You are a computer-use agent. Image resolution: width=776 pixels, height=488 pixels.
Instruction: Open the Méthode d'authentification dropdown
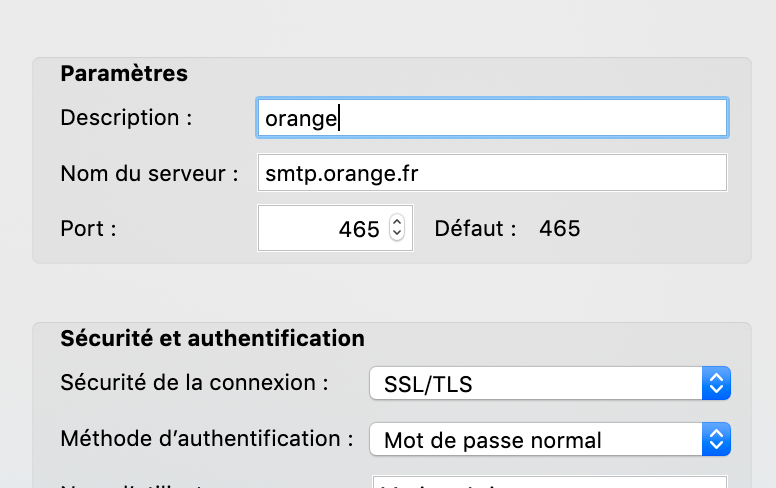pyautogui.click(x=538, y=439)
